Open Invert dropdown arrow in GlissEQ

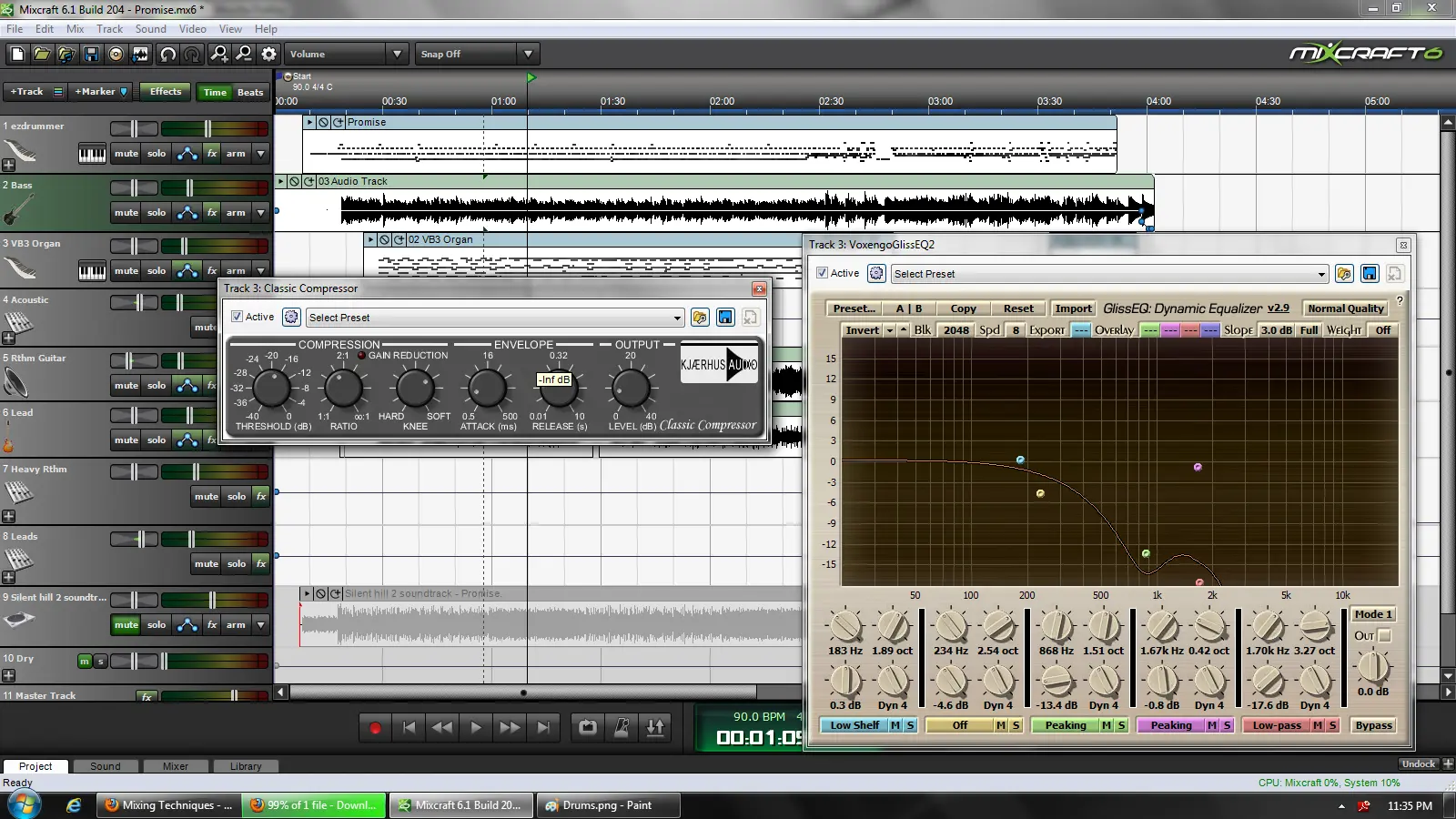click(x=889, y=330)
